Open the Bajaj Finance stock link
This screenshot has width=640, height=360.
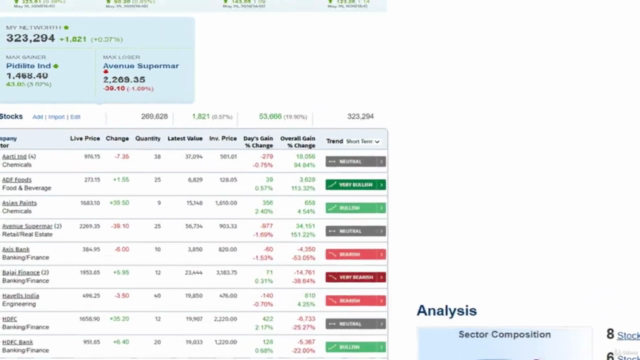[21, 273]
